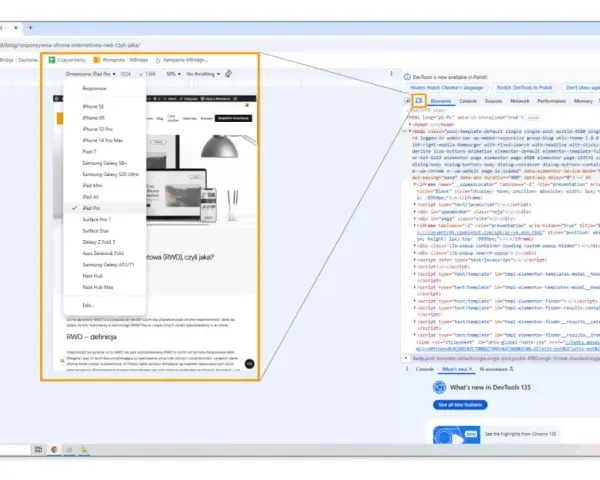Select Nest Hub Max device

[x=104, y=287]
